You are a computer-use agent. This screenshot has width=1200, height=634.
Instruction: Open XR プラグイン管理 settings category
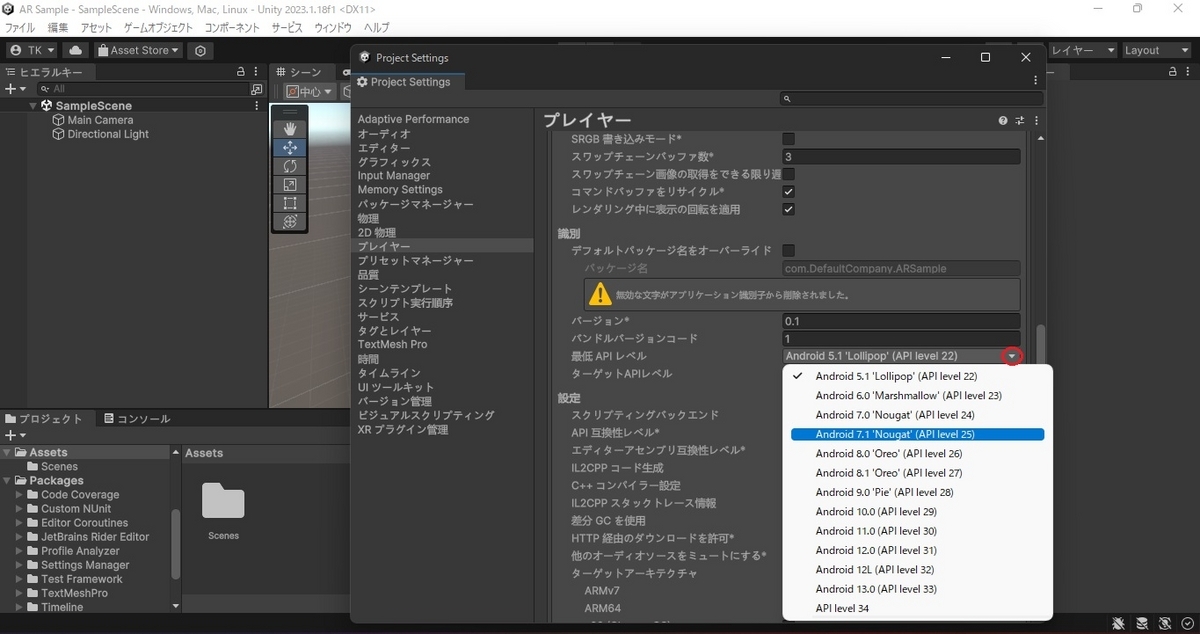click(x=403, y=430)
